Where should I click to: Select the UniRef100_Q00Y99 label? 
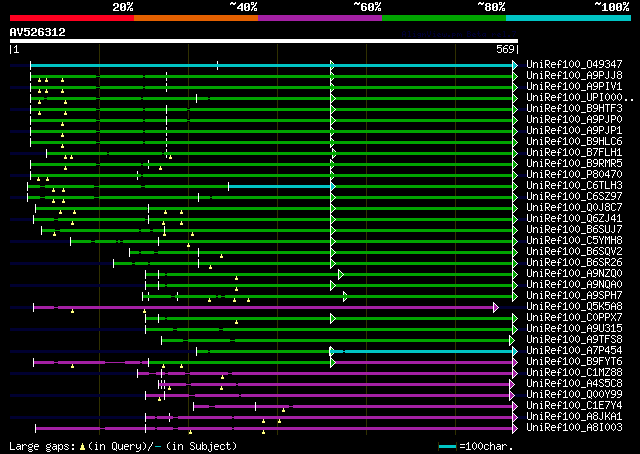pyautogui.click(x=574, y=395)
